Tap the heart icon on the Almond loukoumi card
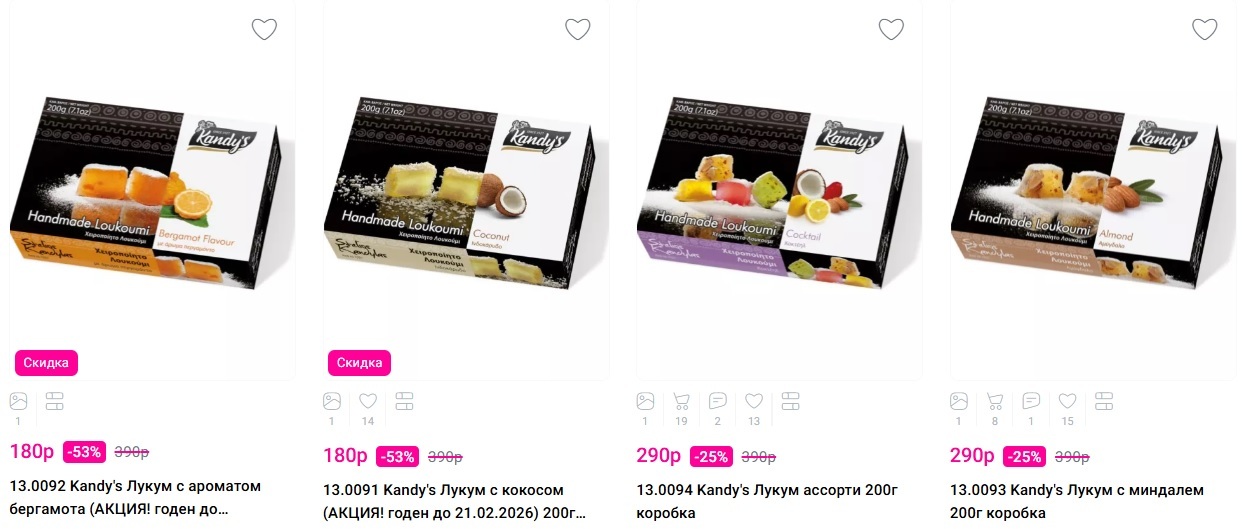The image size is (1244, 529). [1205, 29]
